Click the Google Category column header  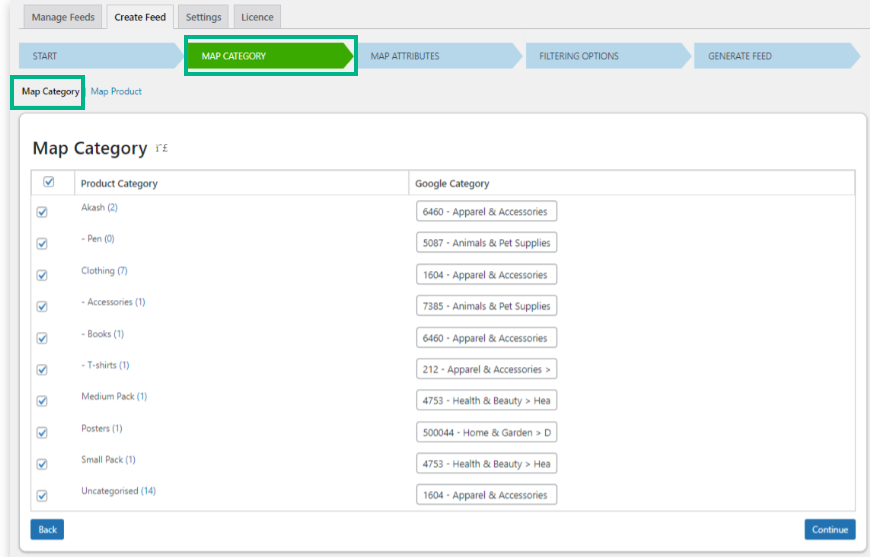452,184
